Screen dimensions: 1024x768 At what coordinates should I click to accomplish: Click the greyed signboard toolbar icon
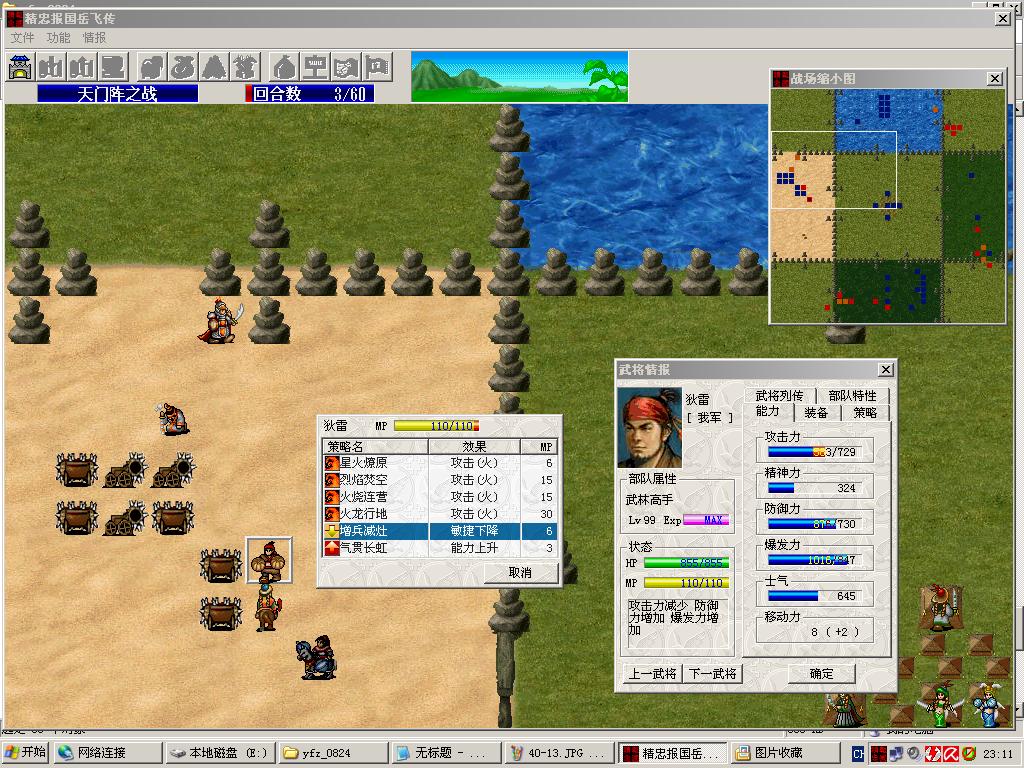(315, 67)
